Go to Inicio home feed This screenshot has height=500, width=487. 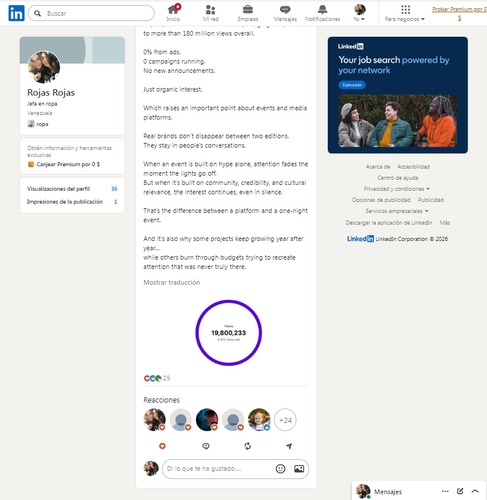(173, 13)
